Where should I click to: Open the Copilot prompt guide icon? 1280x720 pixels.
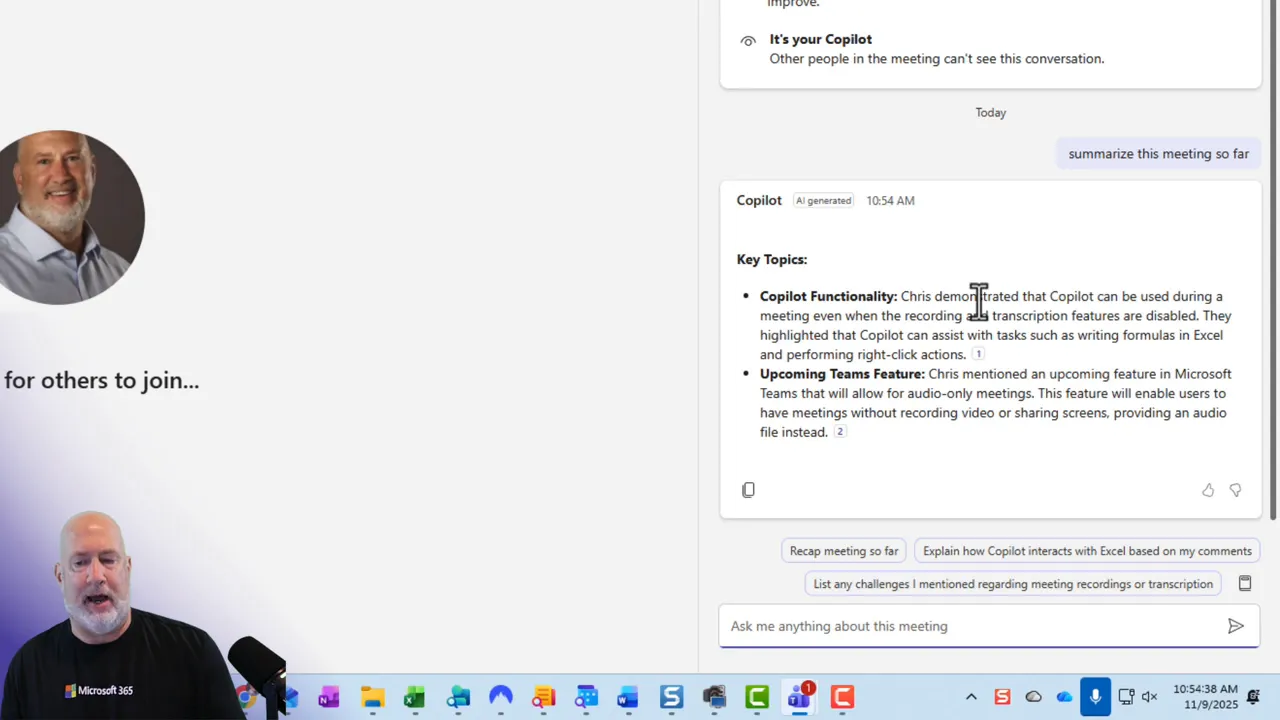(1244, 583)
